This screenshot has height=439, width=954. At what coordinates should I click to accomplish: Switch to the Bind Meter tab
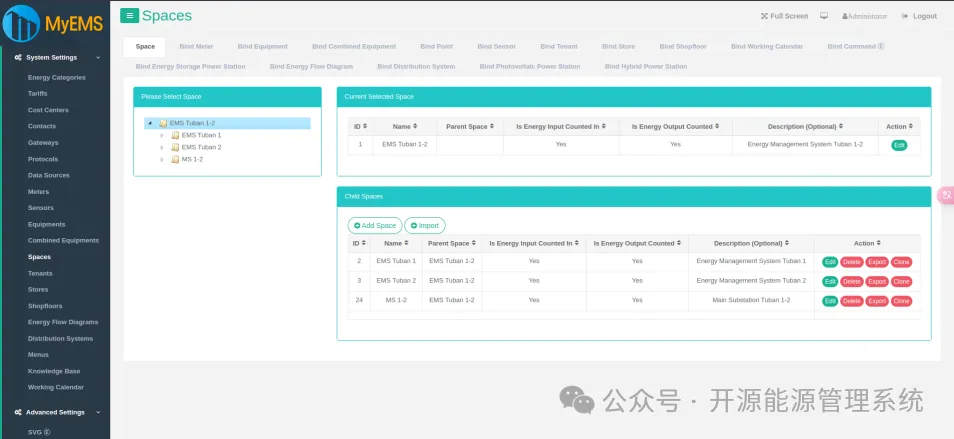click(x=196, y=47)
